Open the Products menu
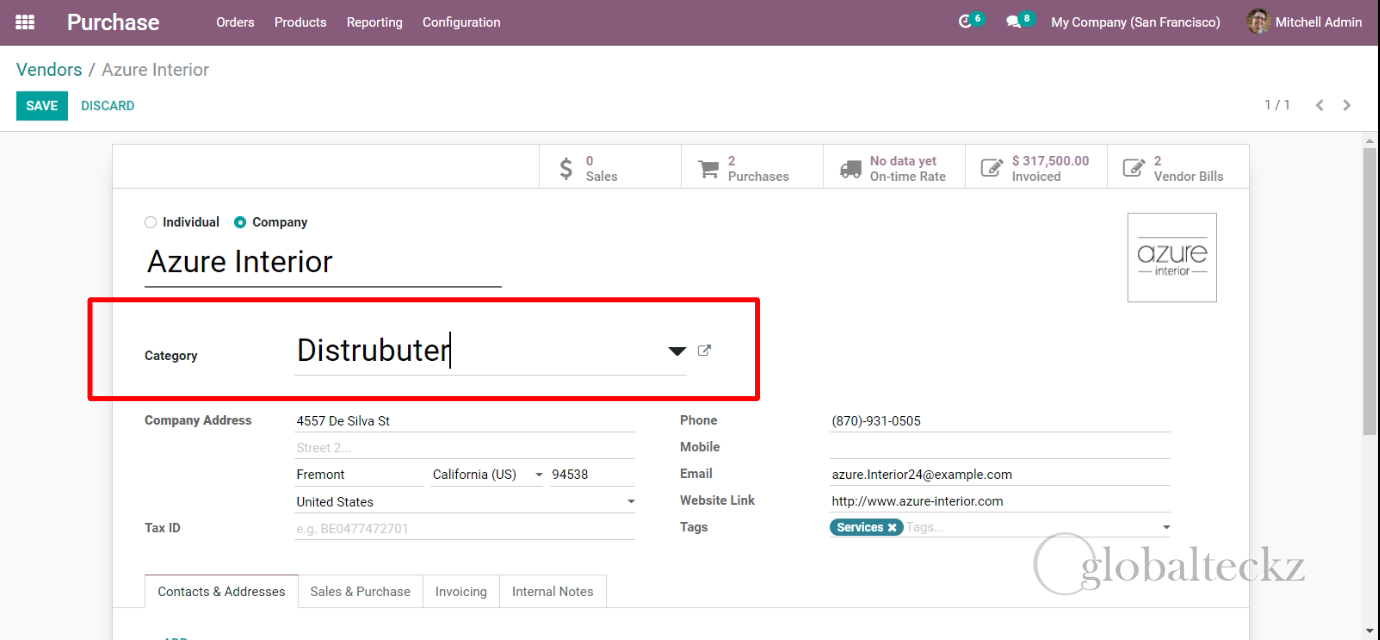This screenshot has width=1380, height=640. 300,22
